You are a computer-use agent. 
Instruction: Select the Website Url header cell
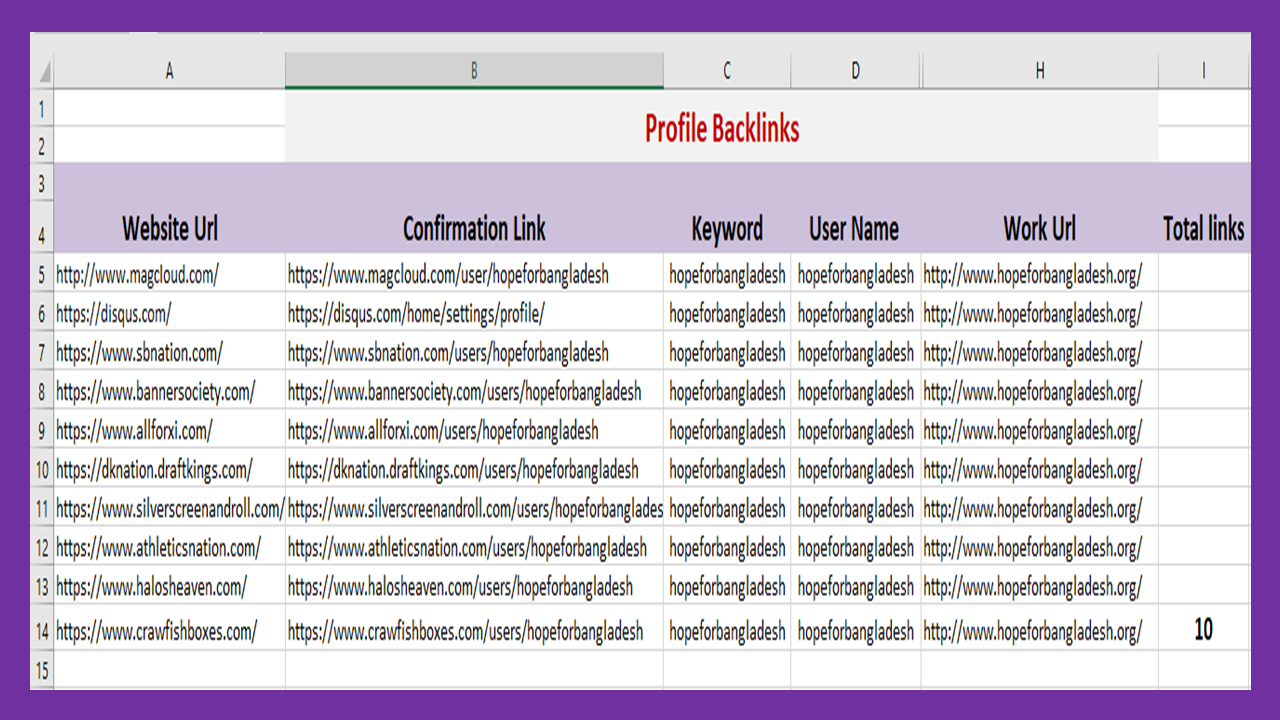point(168,228)
